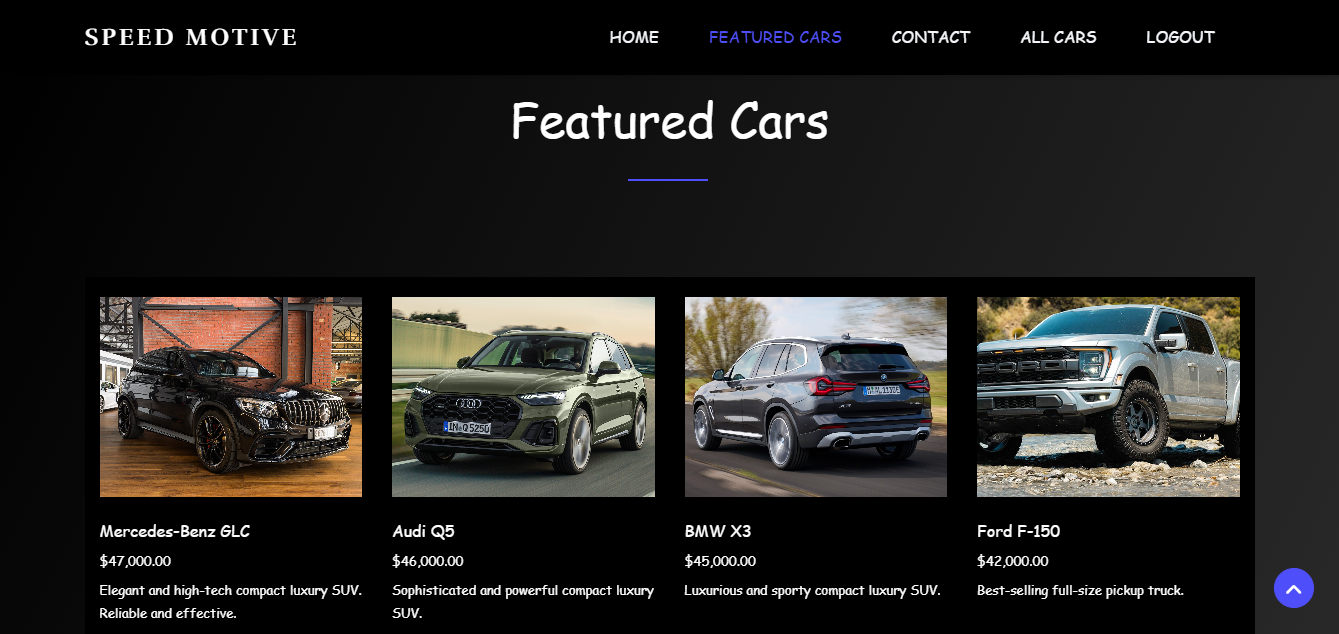Screen dimensions: 1339x634
Task: Open the Mercedes-Benz GLC photo
Action: 231,397
